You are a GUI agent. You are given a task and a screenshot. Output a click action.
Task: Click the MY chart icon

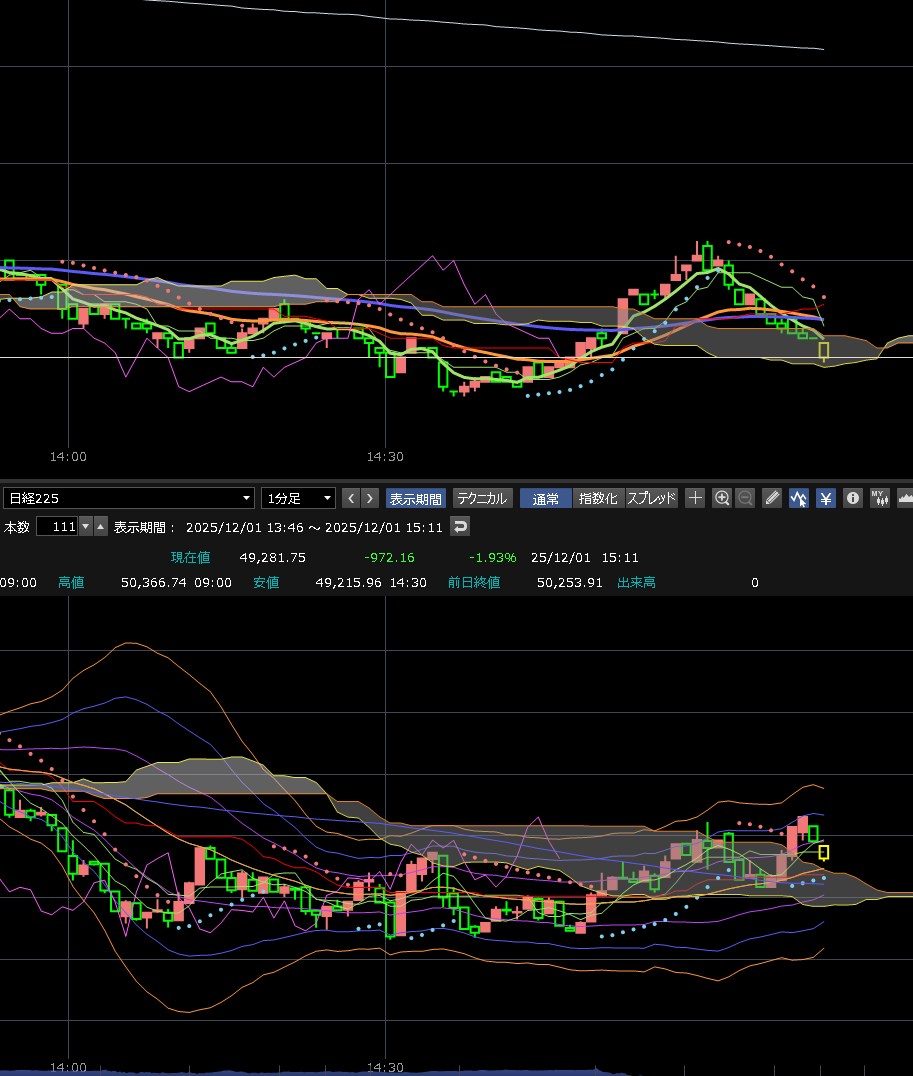click(879, 498)
